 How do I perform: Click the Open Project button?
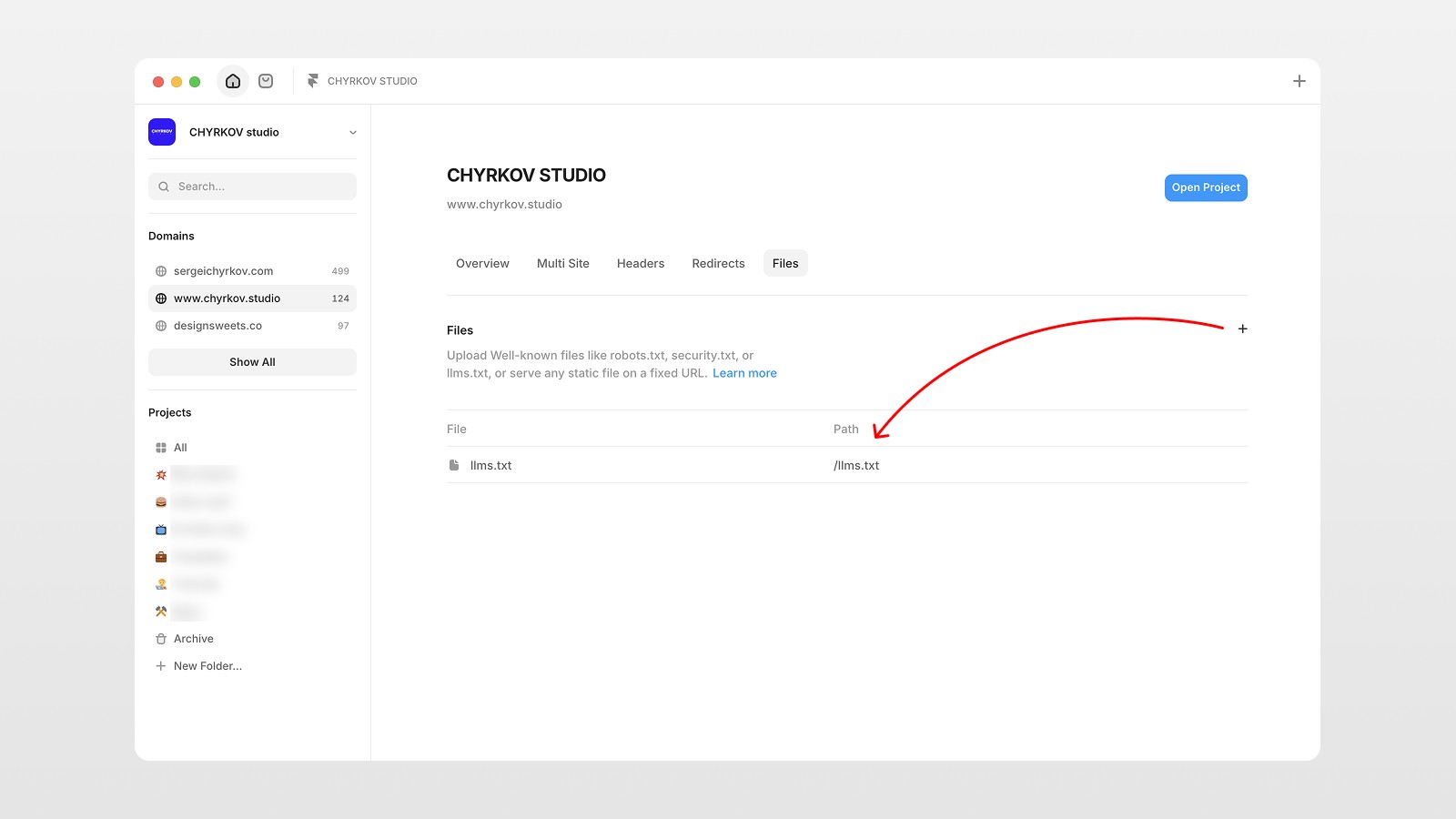(x=1206, y=187)
